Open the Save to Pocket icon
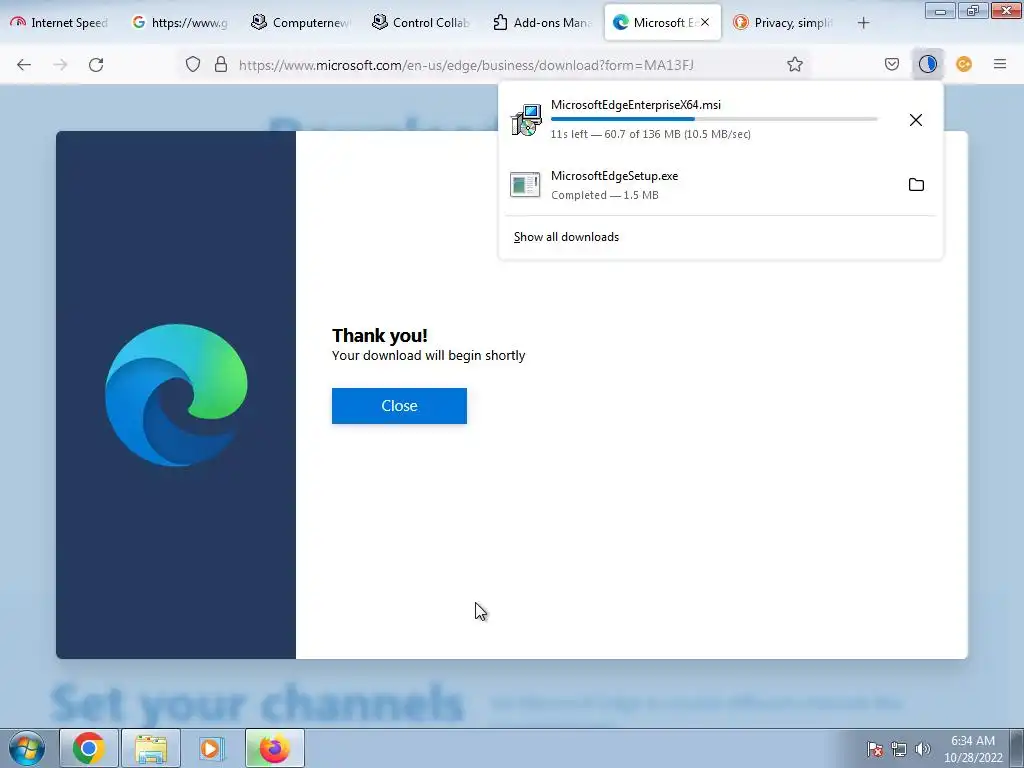 click(x=892, y=64)
